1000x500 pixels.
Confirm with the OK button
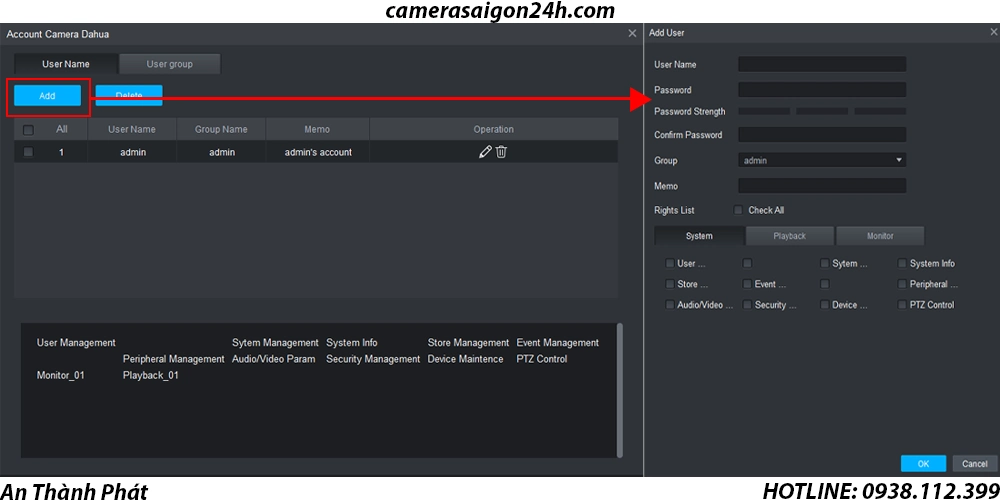923,464
